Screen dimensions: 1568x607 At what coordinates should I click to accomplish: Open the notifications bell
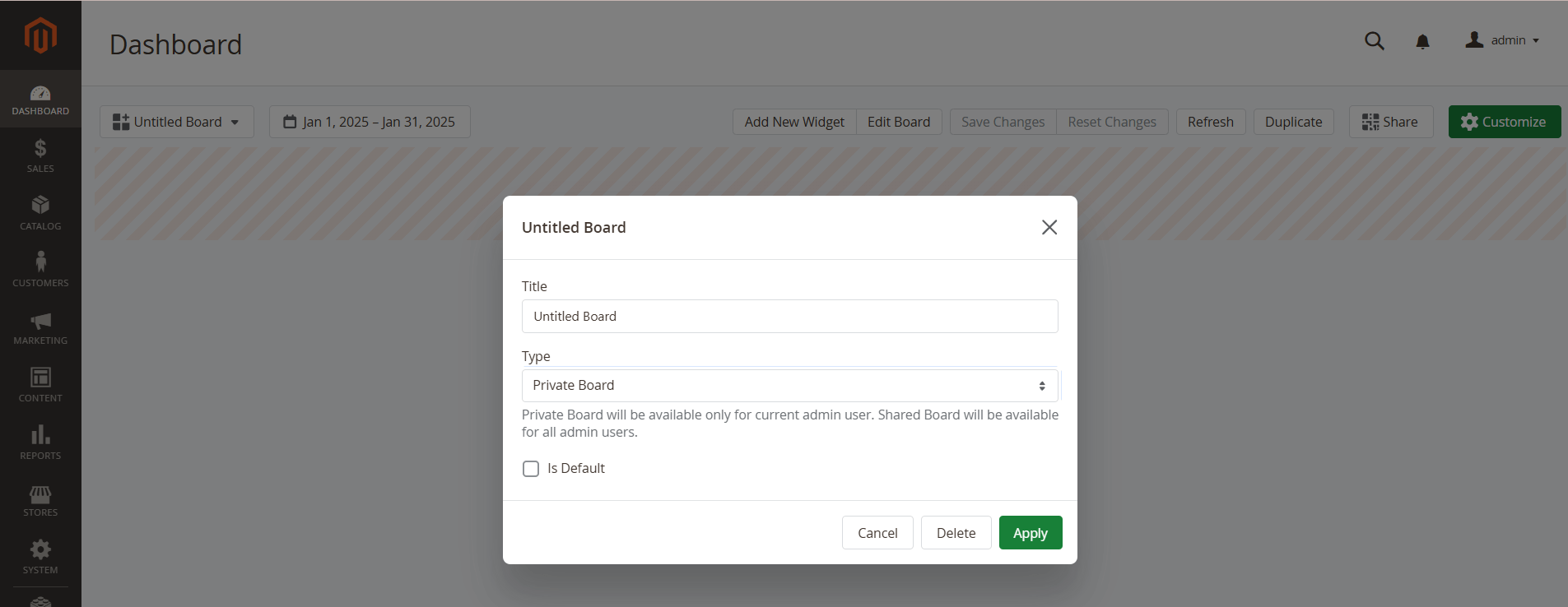[x=1422, y=41]
